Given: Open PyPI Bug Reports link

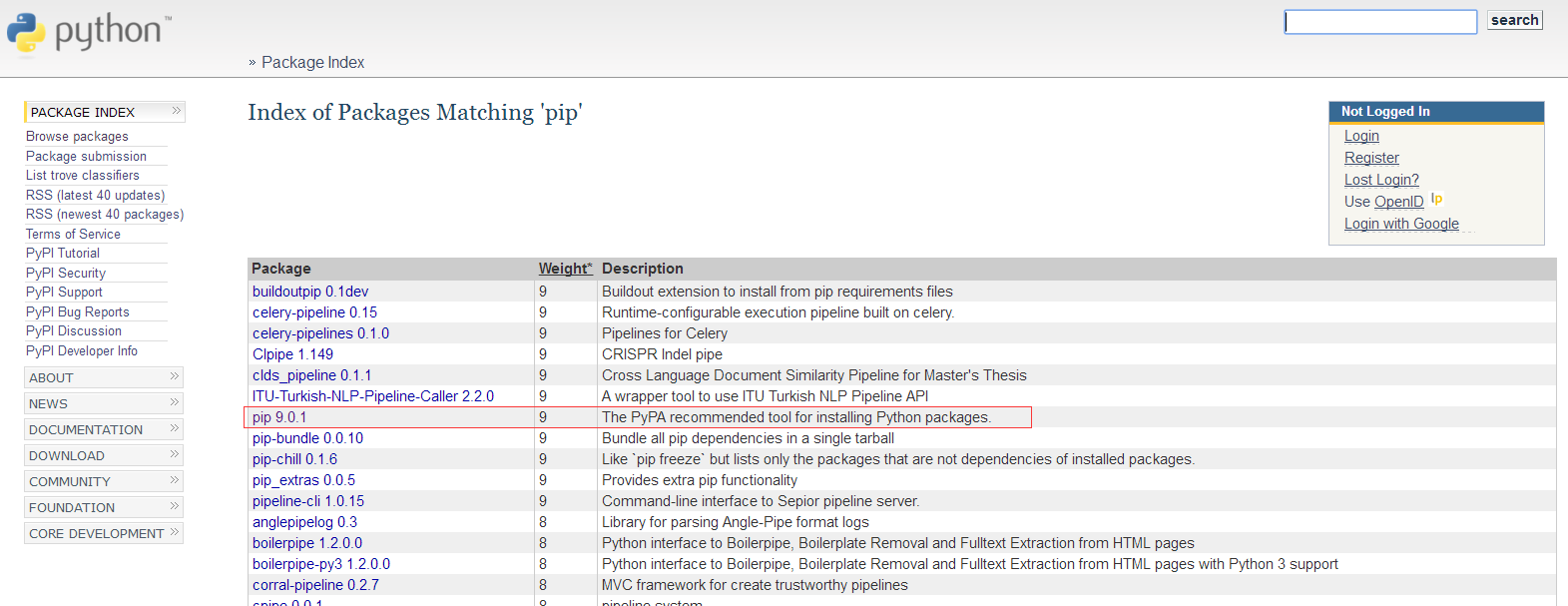Looking at the screenshot, I should (x=78, y=311).
